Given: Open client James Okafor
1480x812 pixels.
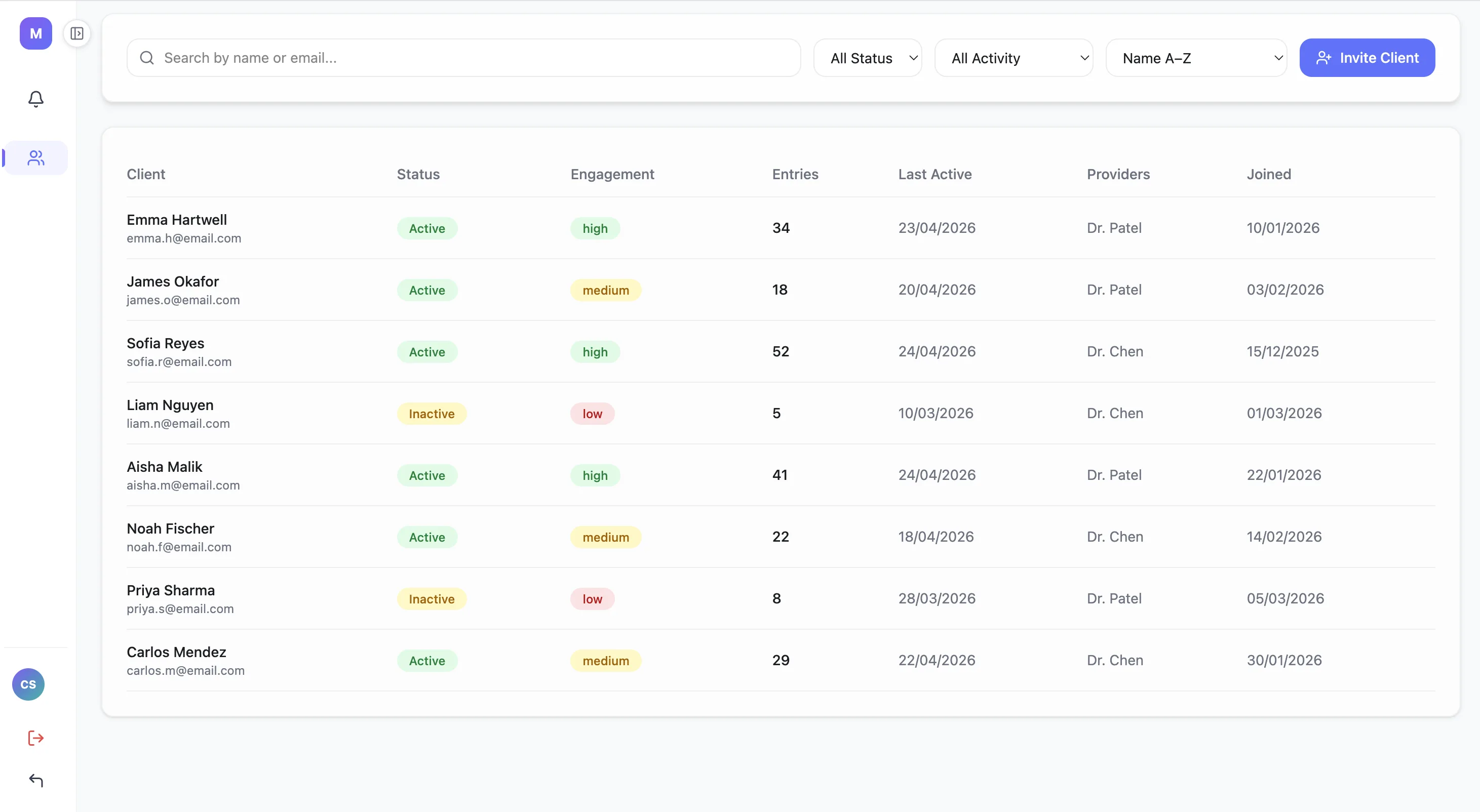Looking at the screenshot, I should (x=172, y=281).
